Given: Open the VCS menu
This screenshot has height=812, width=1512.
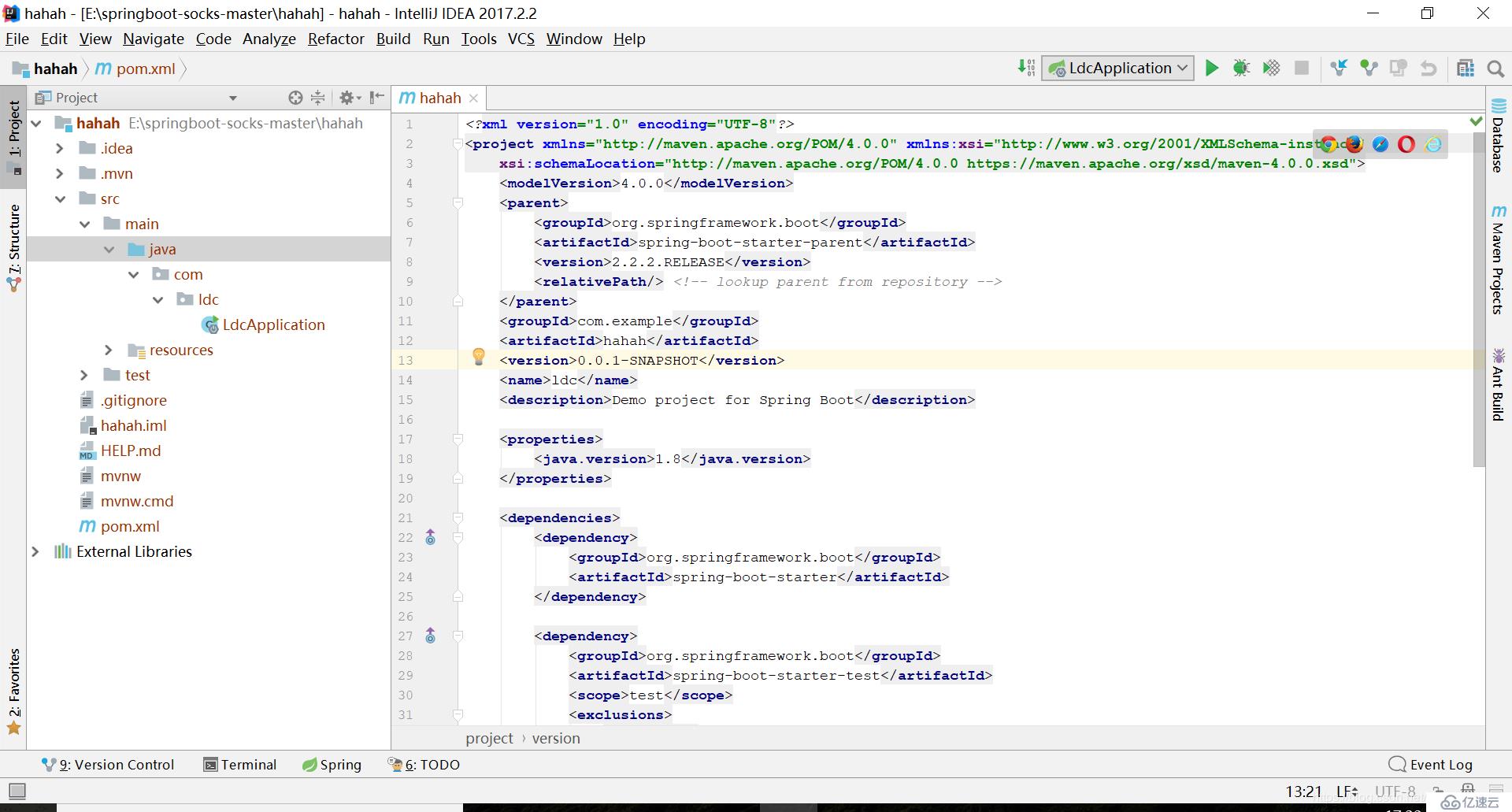Looking at the screenshot, I should [521, 39].
